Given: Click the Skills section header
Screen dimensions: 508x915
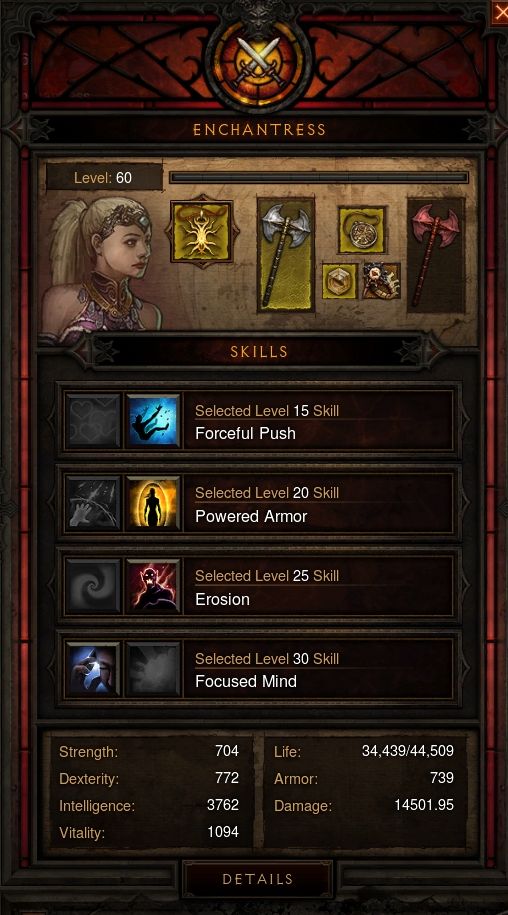Looking at the screenshot, I should click(259, 351).
